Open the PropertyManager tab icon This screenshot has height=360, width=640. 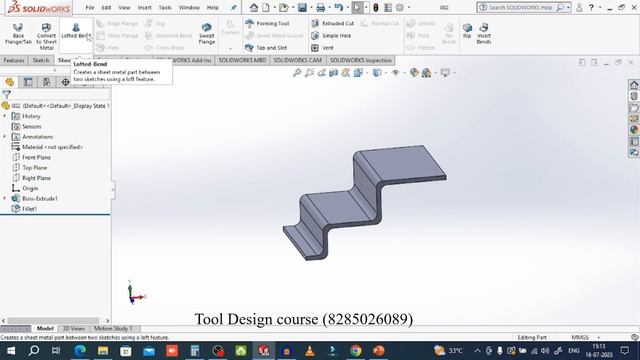(x=28, y=82)
